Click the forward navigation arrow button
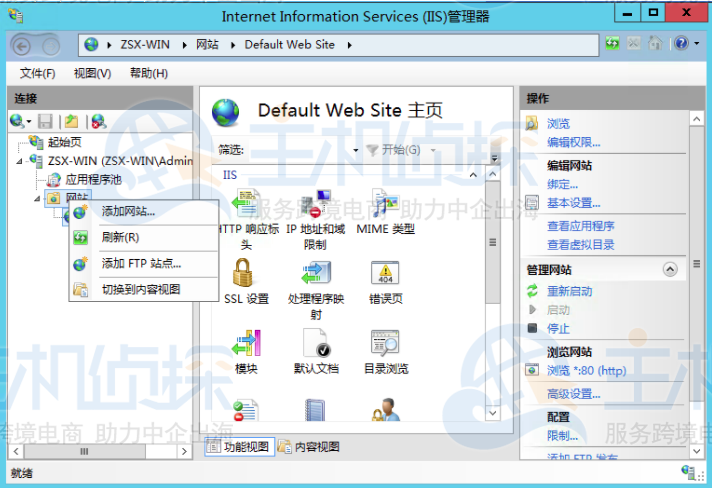 (50, 46)
